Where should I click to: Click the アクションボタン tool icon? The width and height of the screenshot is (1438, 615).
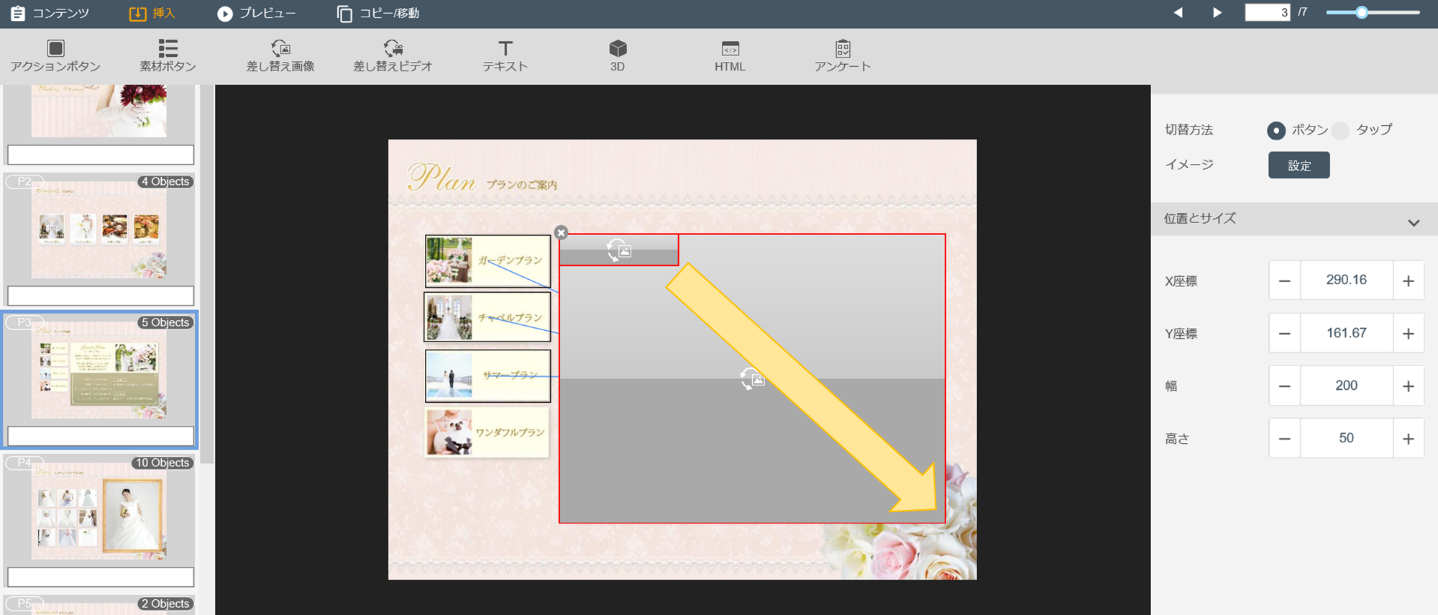click(x=55, y=55)
